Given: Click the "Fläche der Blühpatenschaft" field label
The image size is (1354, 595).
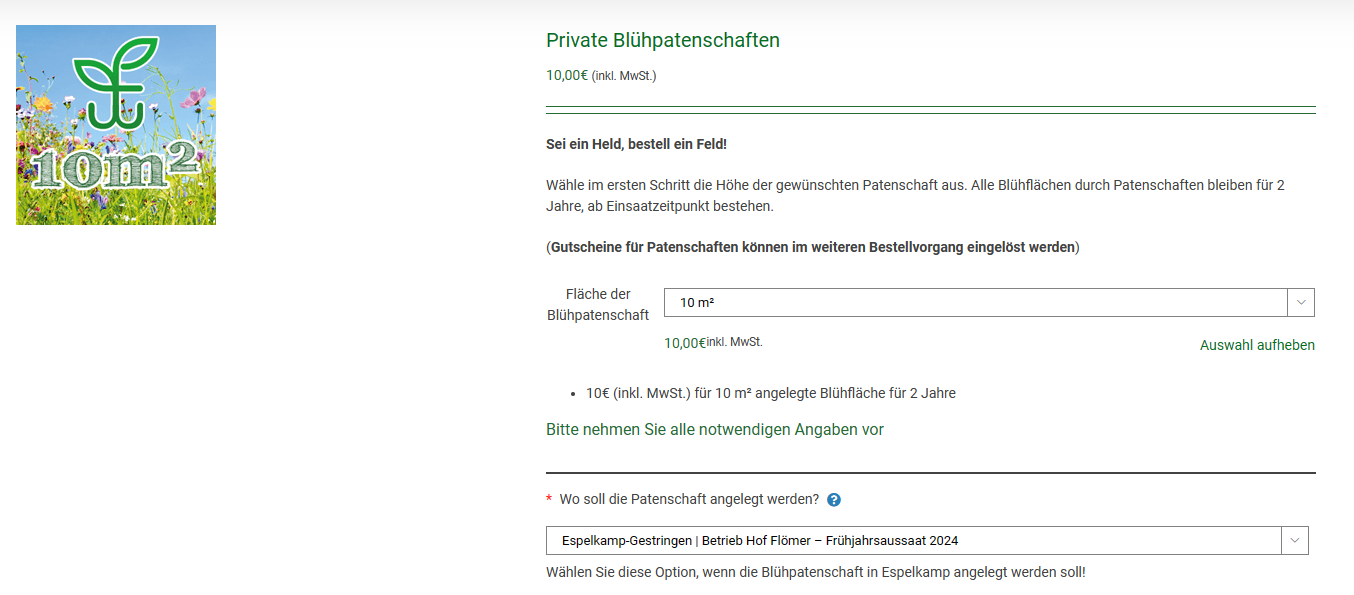Looking at the screenshot, I should (598, 304).
